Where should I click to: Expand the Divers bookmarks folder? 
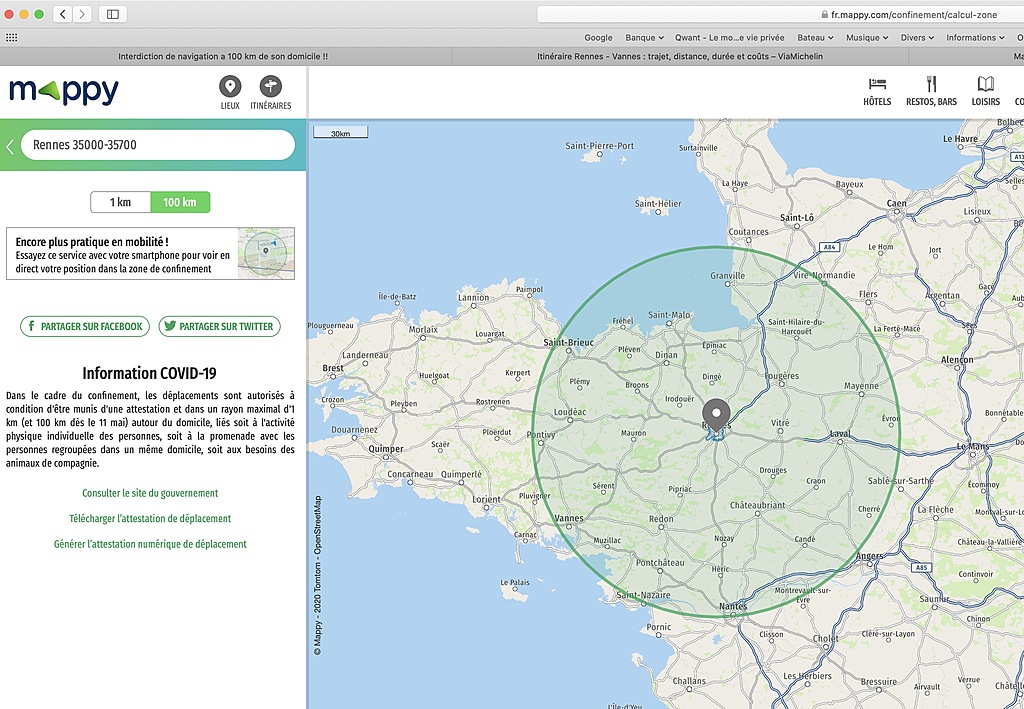click(918, 38)
